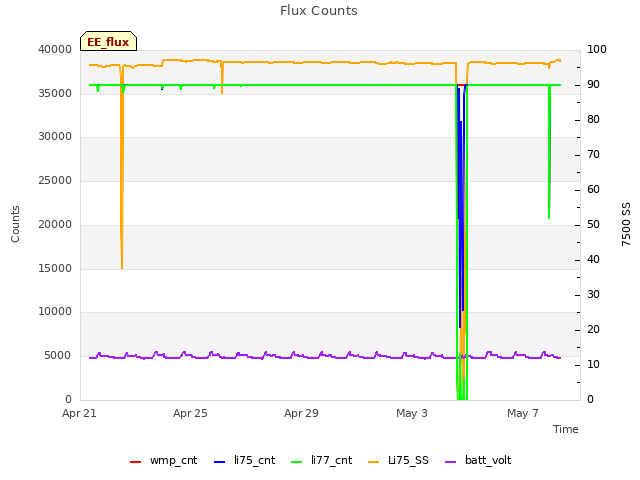Click the 100 right axis value
This screenshot has width=640, height=480.
point(597,49)
